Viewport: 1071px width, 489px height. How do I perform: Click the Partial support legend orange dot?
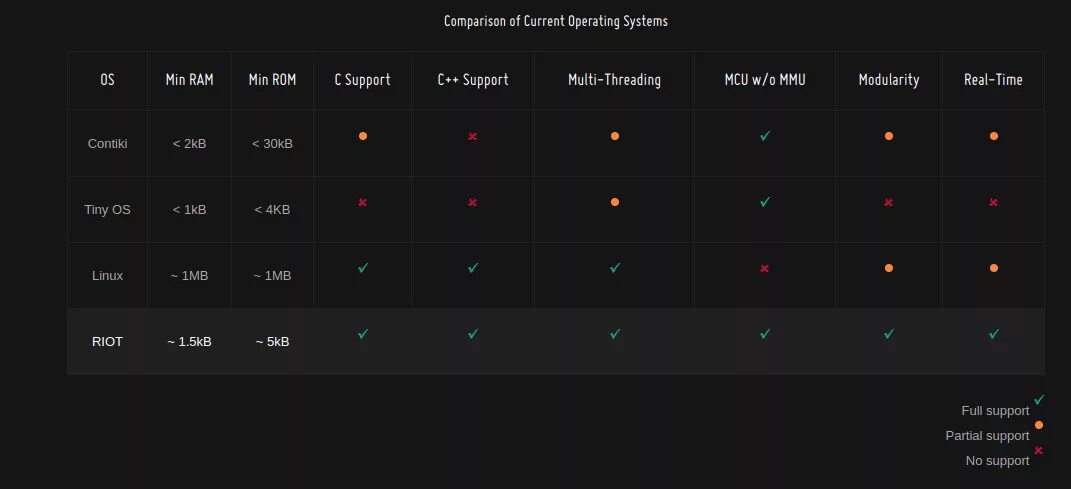[x=1039, y=425]
